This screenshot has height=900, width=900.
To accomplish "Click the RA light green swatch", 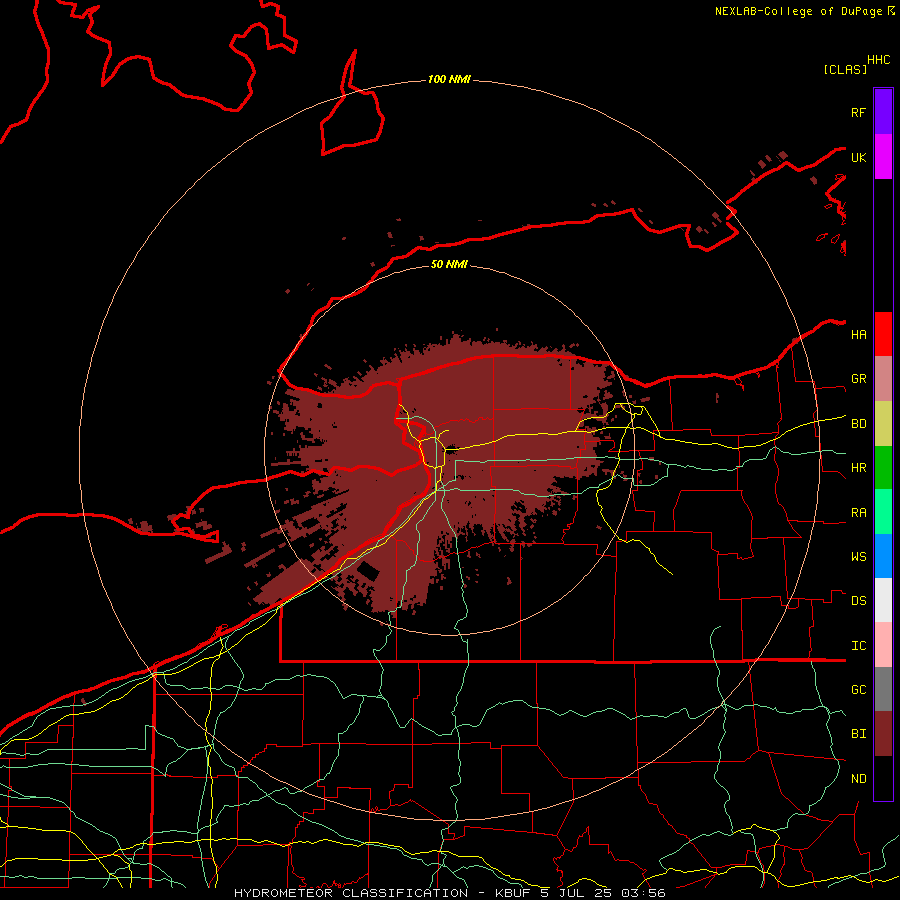I will coord(883,512).
